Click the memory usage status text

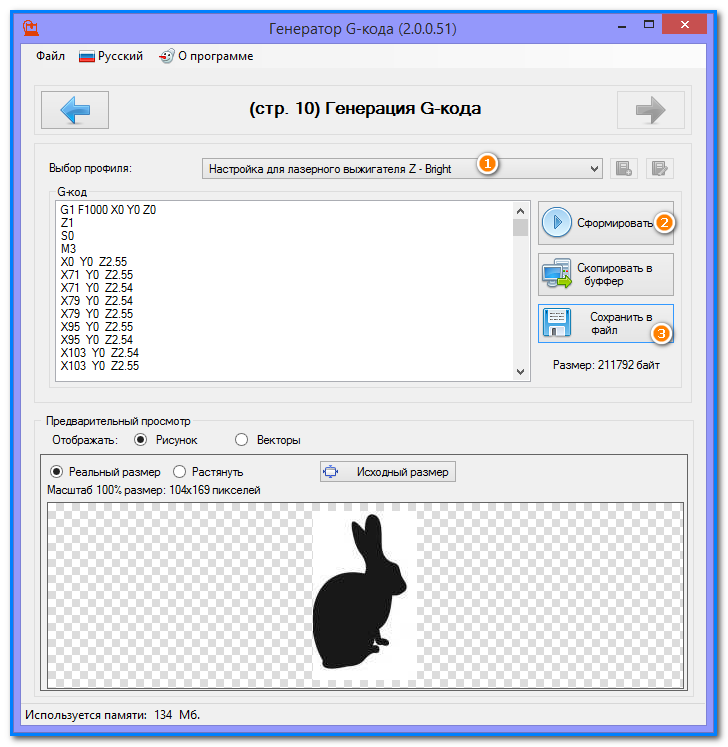(112, 715)
